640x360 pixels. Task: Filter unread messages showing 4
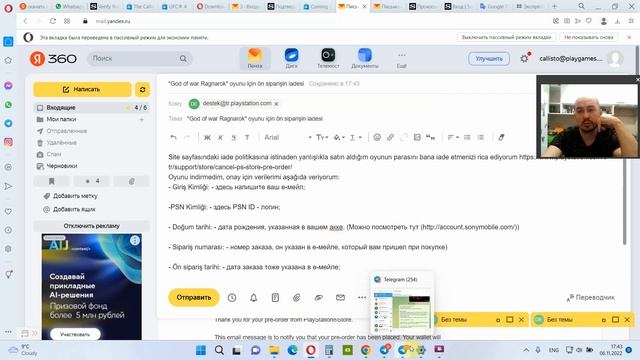click(92, 181)
